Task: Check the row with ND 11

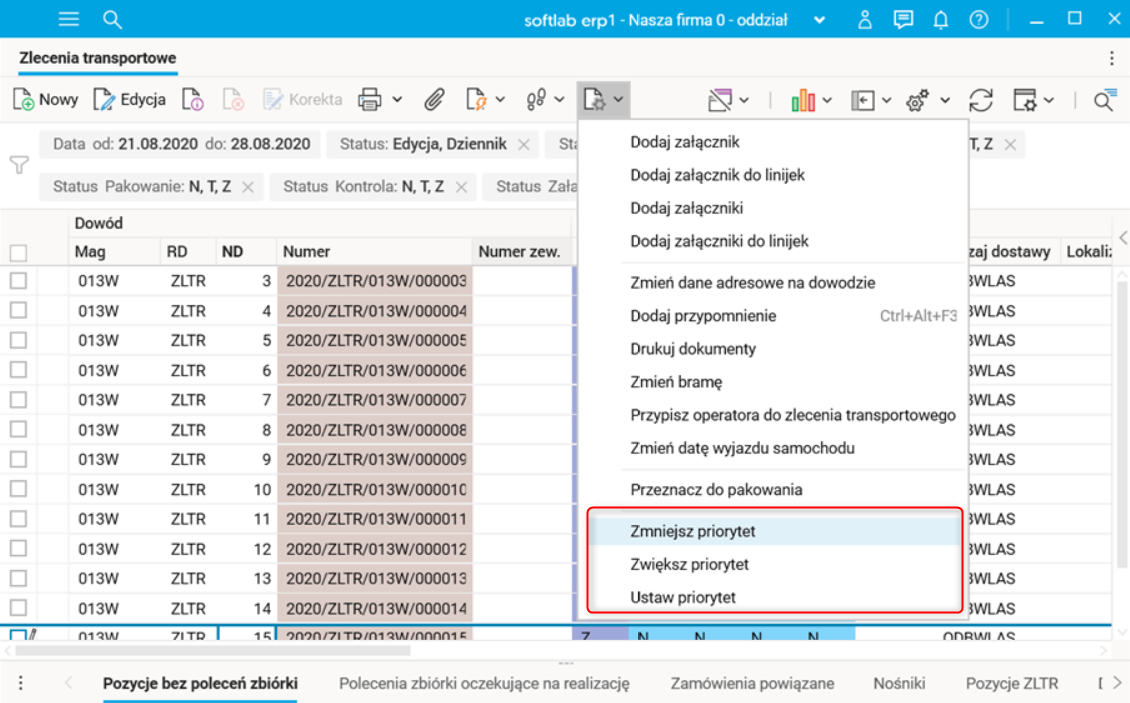Action: coord(19,518)
